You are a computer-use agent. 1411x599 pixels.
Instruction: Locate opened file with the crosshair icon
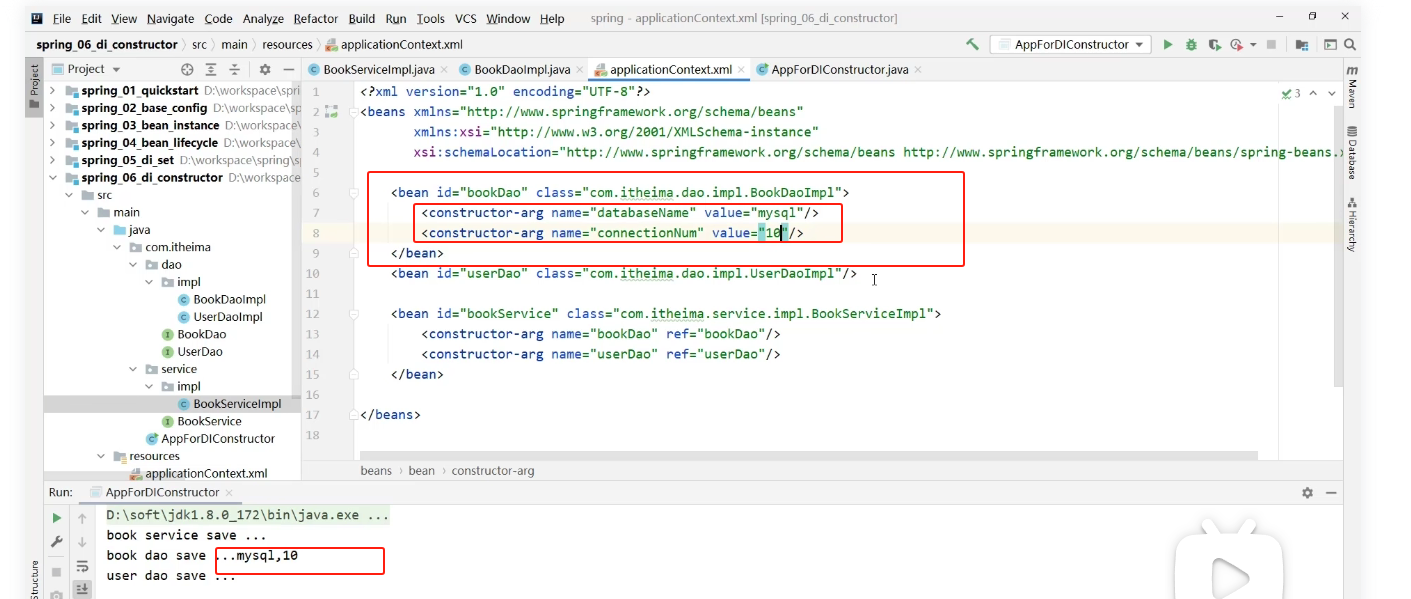186,69
